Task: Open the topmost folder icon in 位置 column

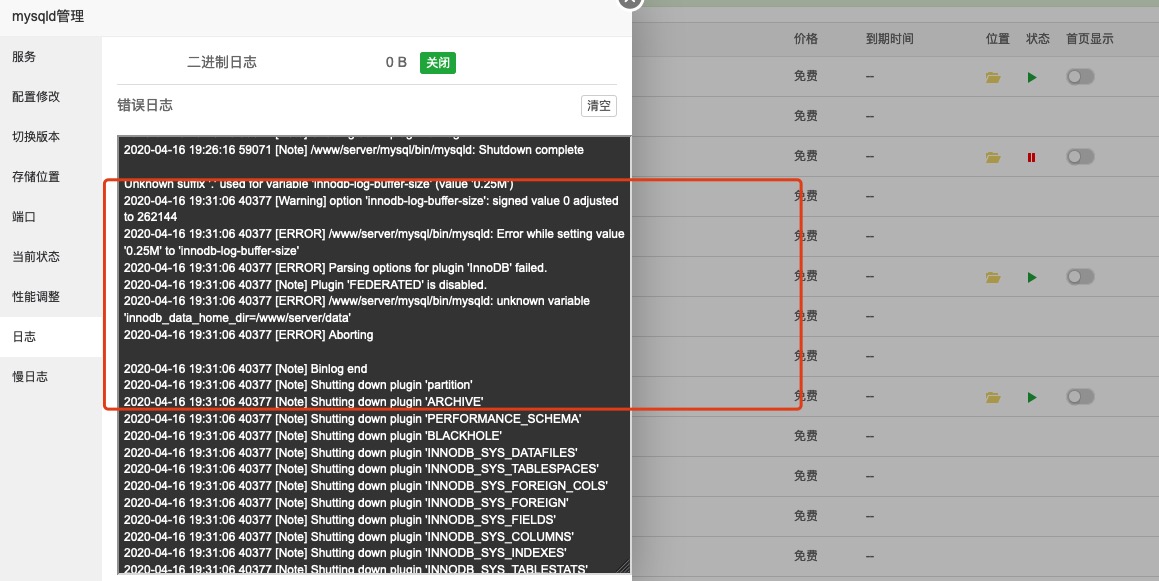Action: [993, 78]
